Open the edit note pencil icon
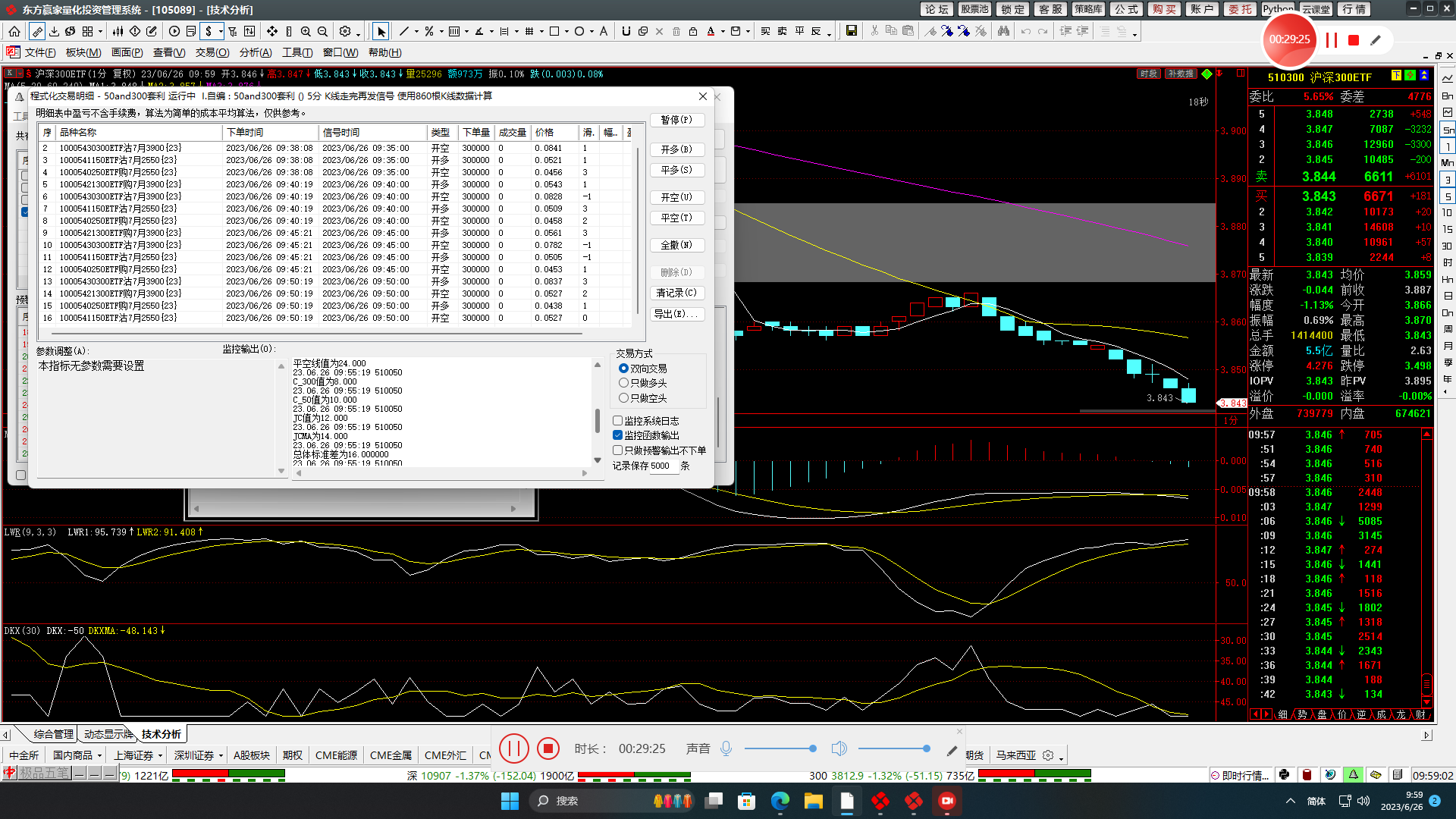This screenshot has height=819, width=1456. (x=152, y=31)
